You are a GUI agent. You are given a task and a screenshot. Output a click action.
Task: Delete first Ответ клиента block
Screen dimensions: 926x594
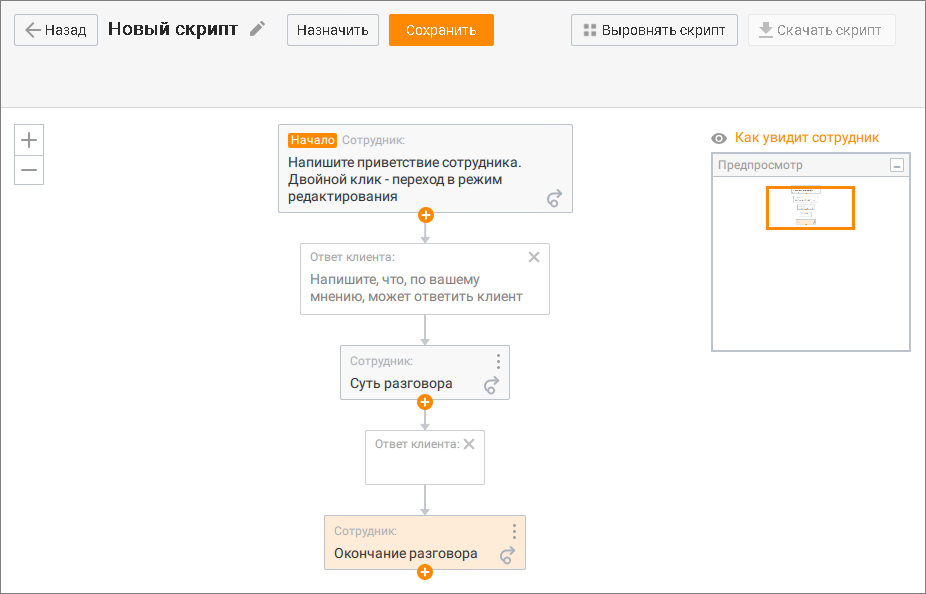[534, 257]
